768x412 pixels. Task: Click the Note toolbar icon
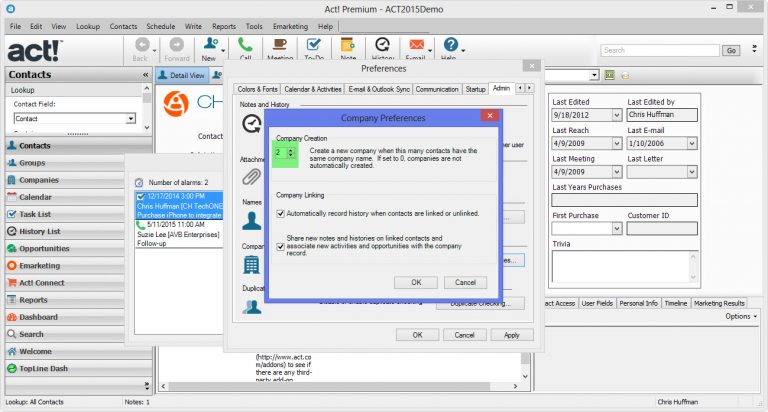(x=348, y=45)
